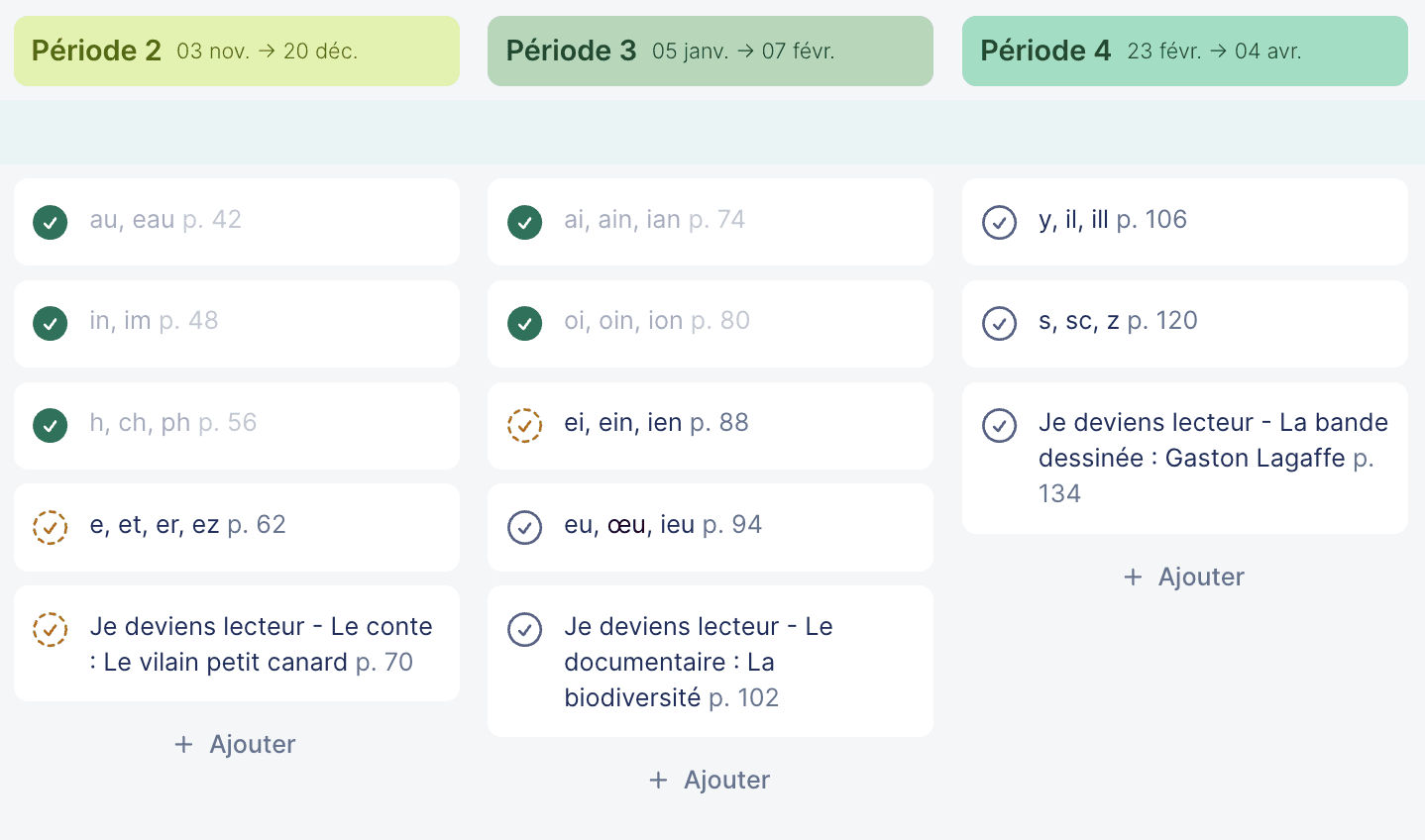Add a lesson under Période 2
The height and width of the screenshot is (840, 1425).
(236, 744)
